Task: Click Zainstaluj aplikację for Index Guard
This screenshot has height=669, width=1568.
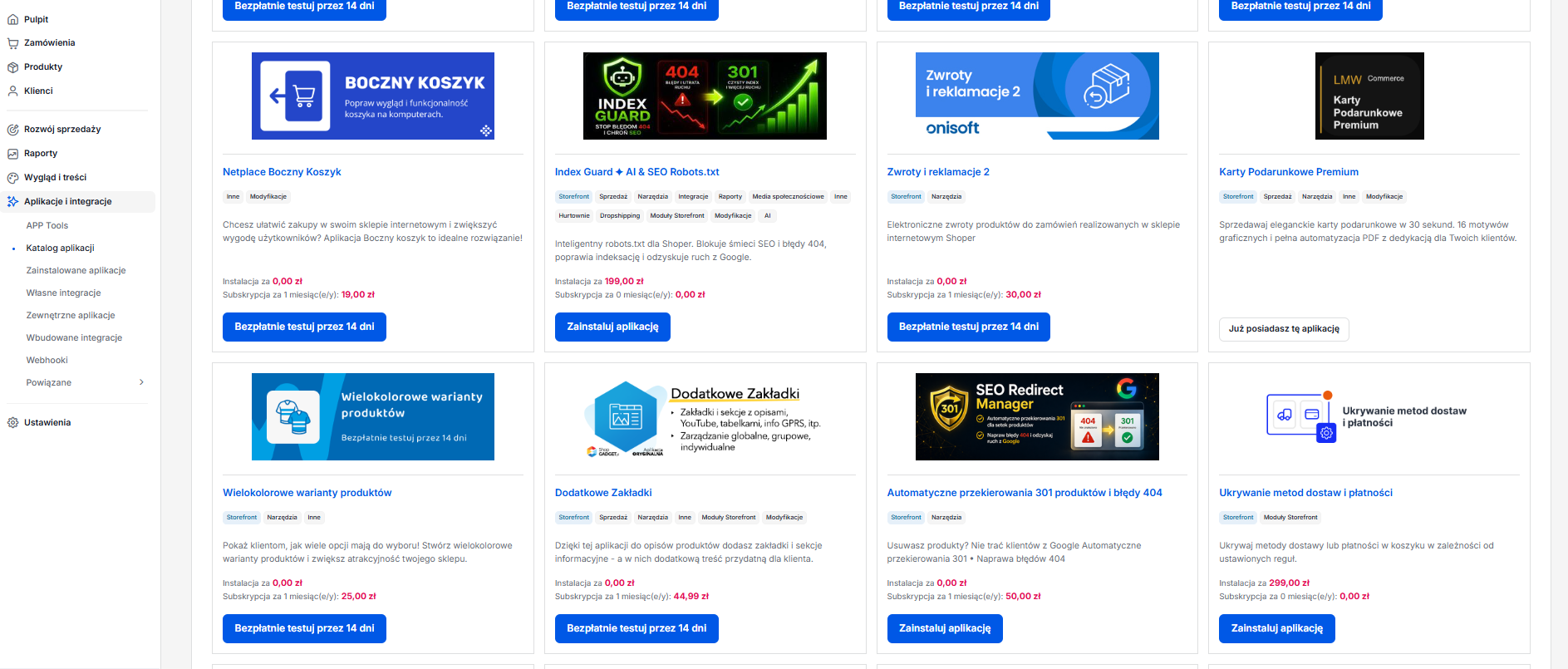Action: pos(612,327)
